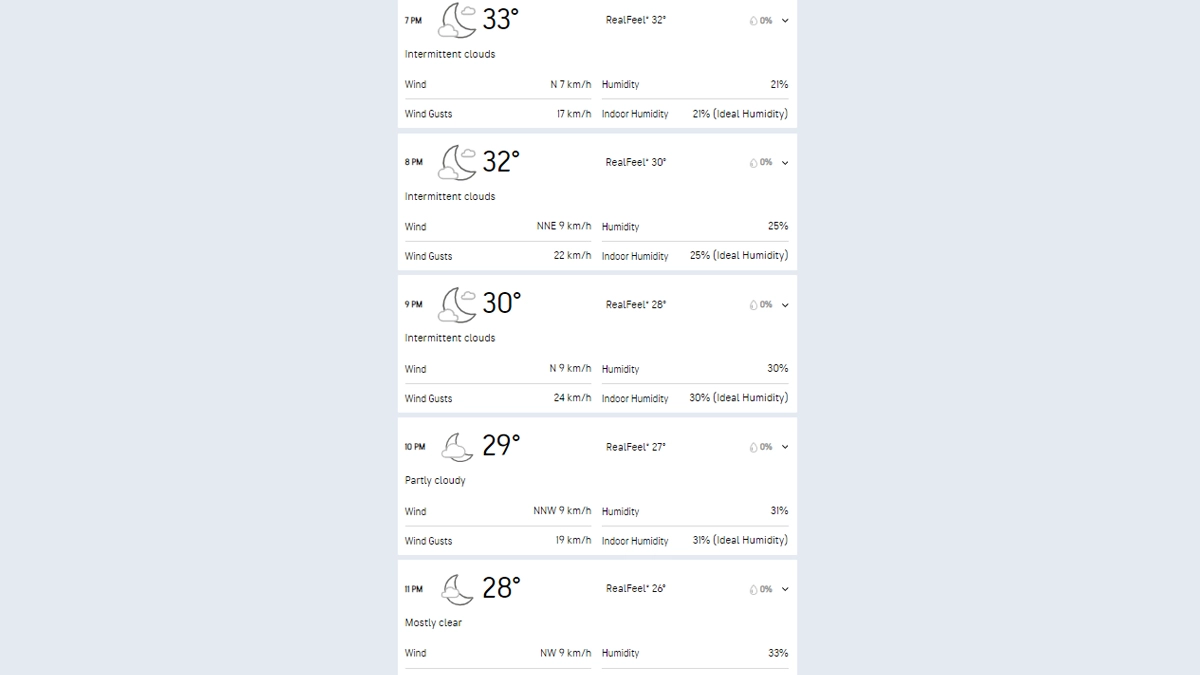Collapse the 8 PM forecast chevron
This screenshot has width=1200, height=675.
pos(785,163)
